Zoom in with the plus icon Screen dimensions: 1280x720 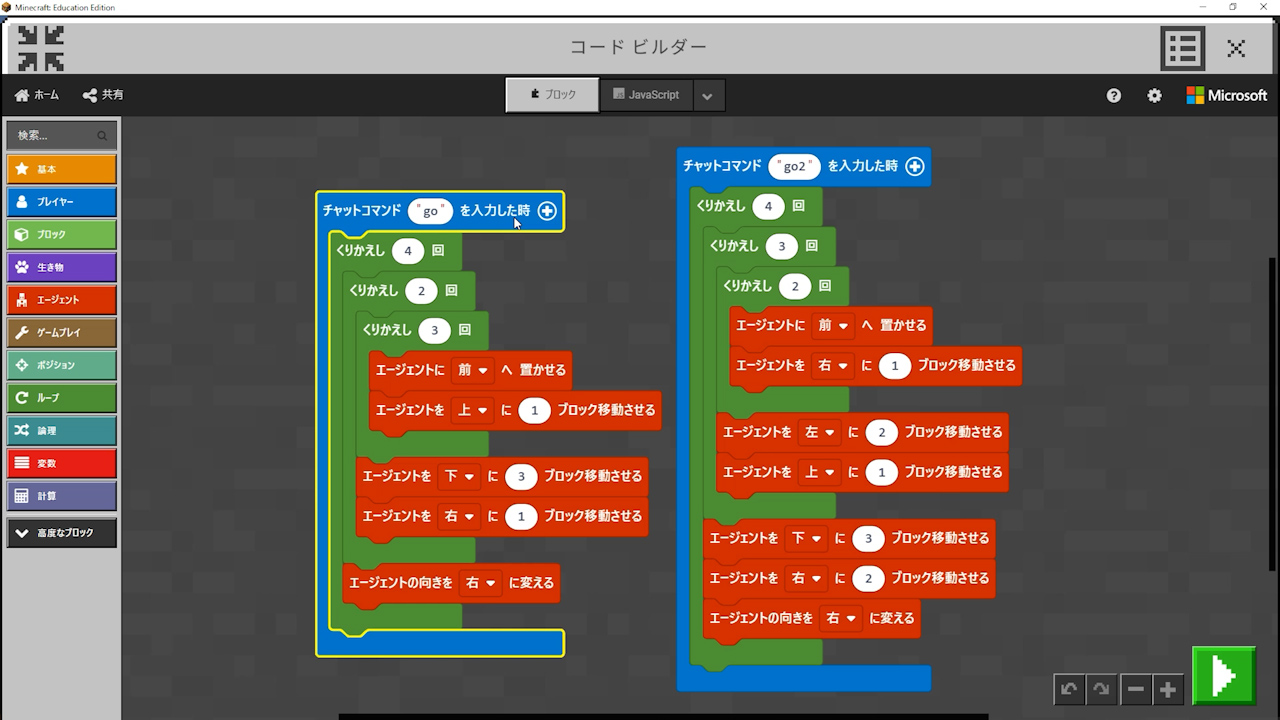1167,689
